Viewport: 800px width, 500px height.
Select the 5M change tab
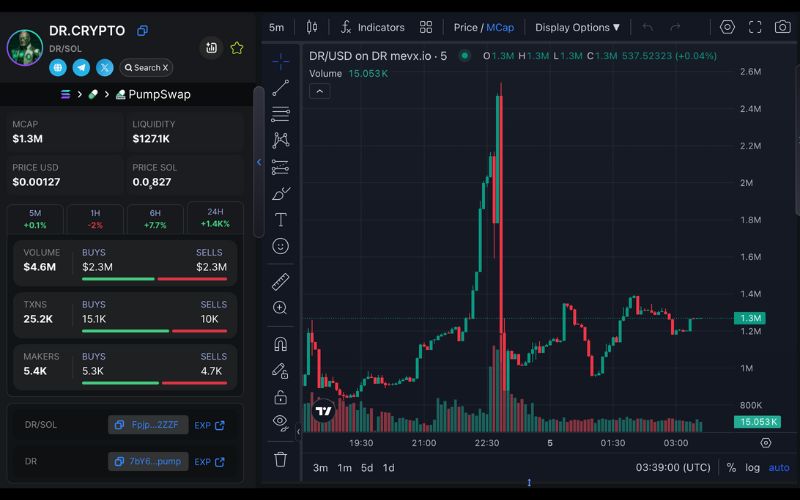click(35, 219)
